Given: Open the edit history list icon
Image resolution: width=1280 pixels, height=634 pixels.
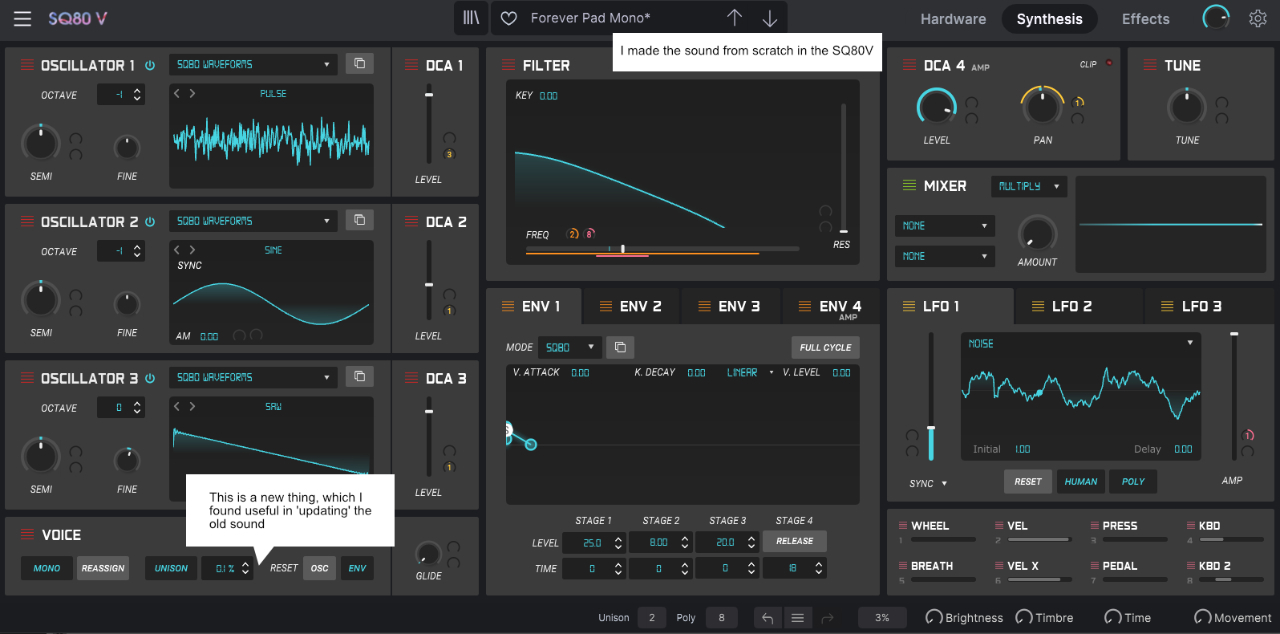Looking at the screenshot, I should click(x=797, y=618).
